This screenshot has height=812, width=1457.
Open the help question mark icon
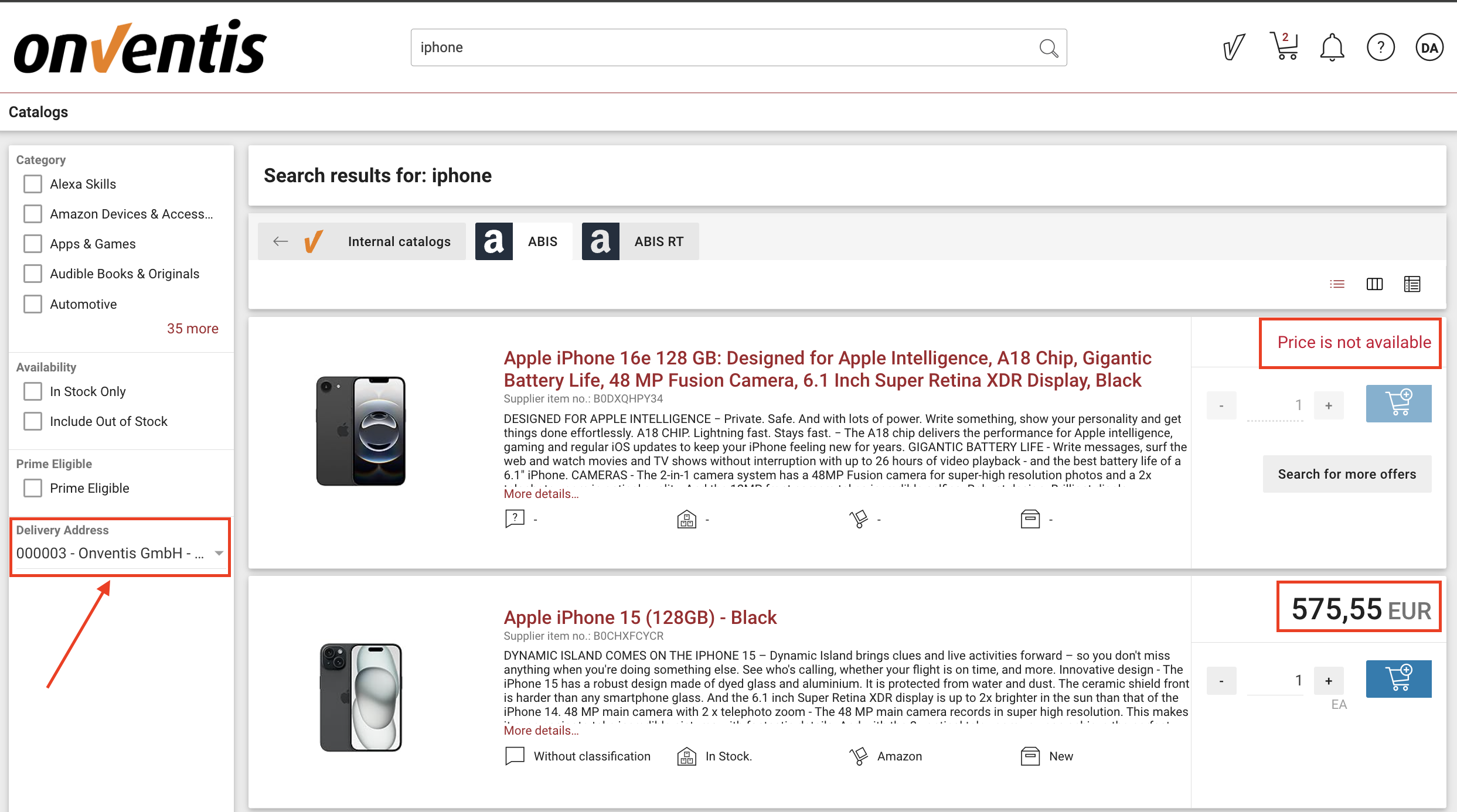1381,47
